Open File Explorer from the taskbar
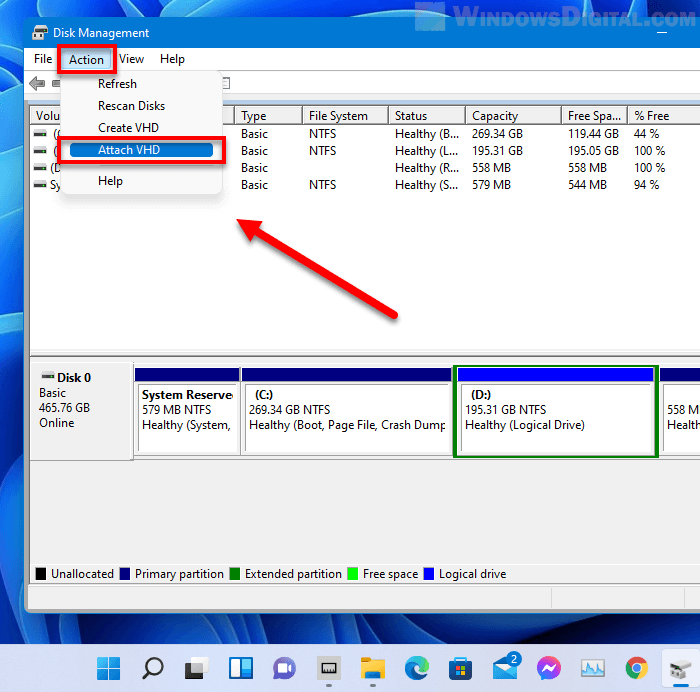The image size is (700, 692). click(x=373, y=668)
